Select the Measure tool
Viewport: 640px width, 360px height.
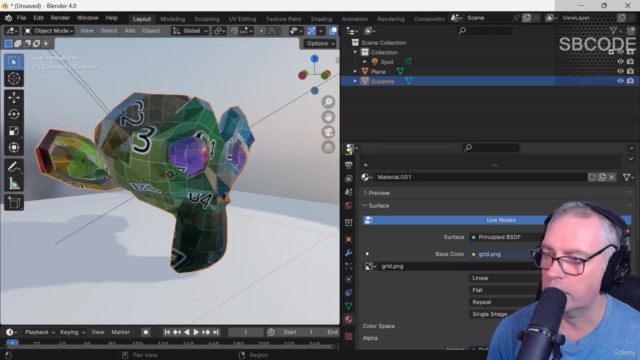(14, 184)
